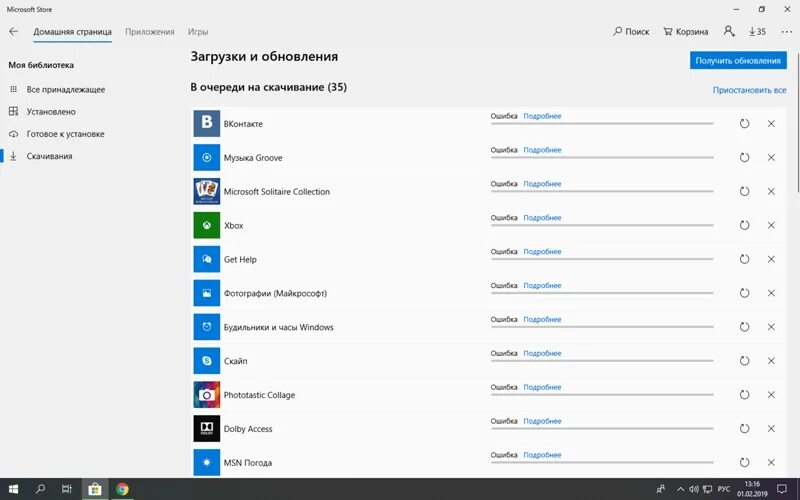The width and height of the screenshot is (800, 500).
Task: Click the Будильники и часы Windows name
Action: click(x=279, y=327)
